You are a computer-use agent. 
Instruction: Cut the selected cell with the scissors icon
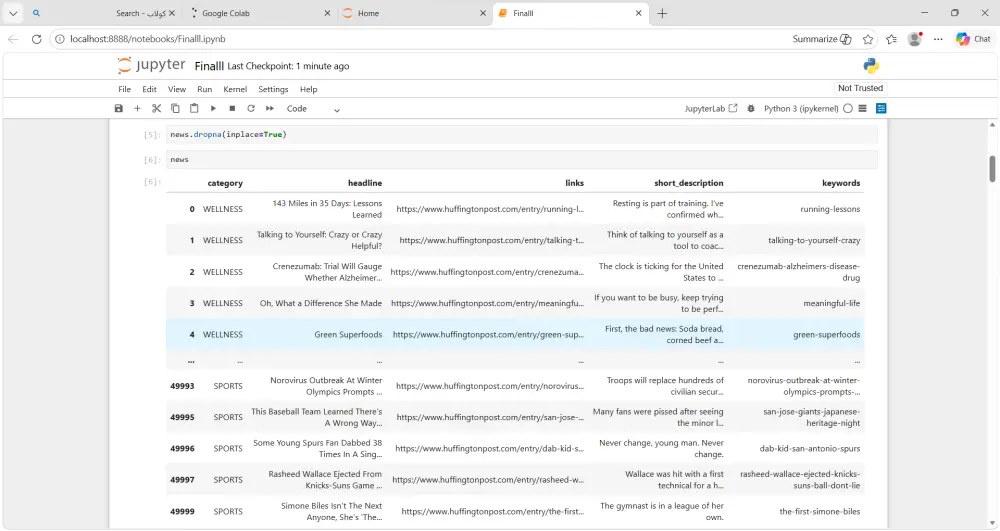pos(156,108)
